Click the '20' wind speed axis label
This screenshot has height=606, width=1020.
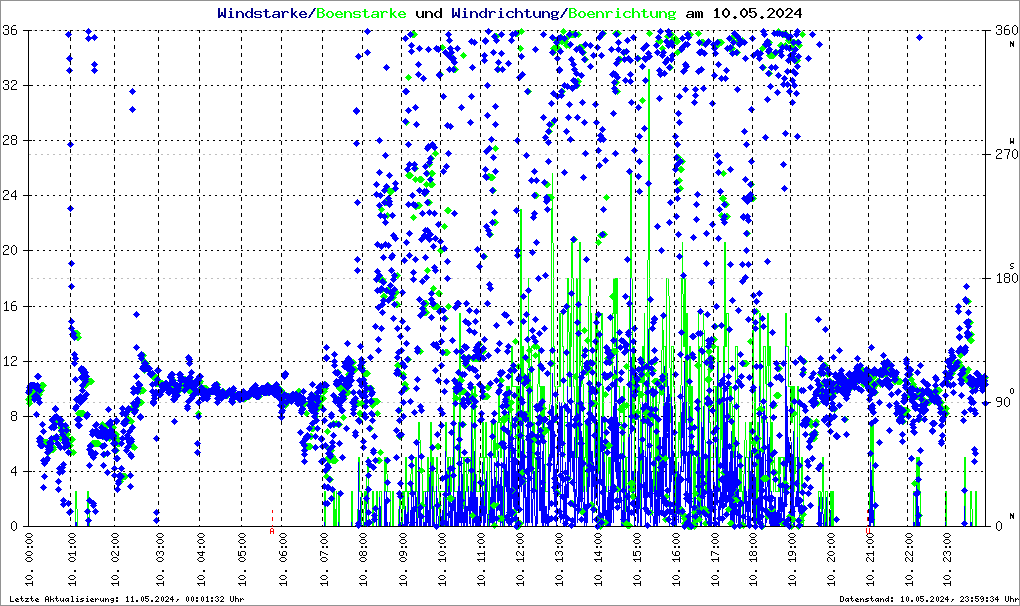coord(10,250)
